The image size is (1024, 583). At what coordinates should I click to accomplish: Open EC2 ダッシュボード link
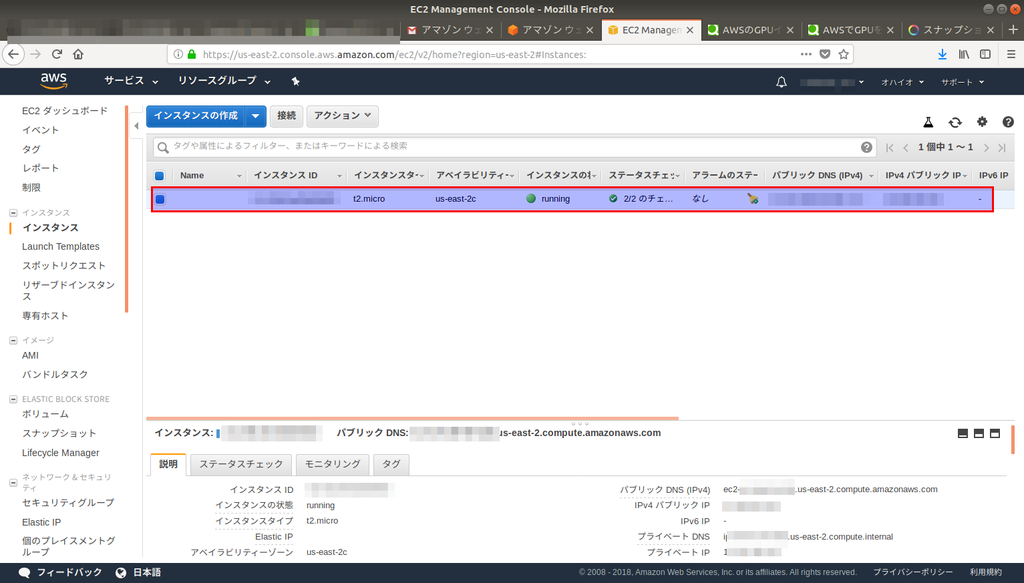pyautogui.click(x=65, y=111)
